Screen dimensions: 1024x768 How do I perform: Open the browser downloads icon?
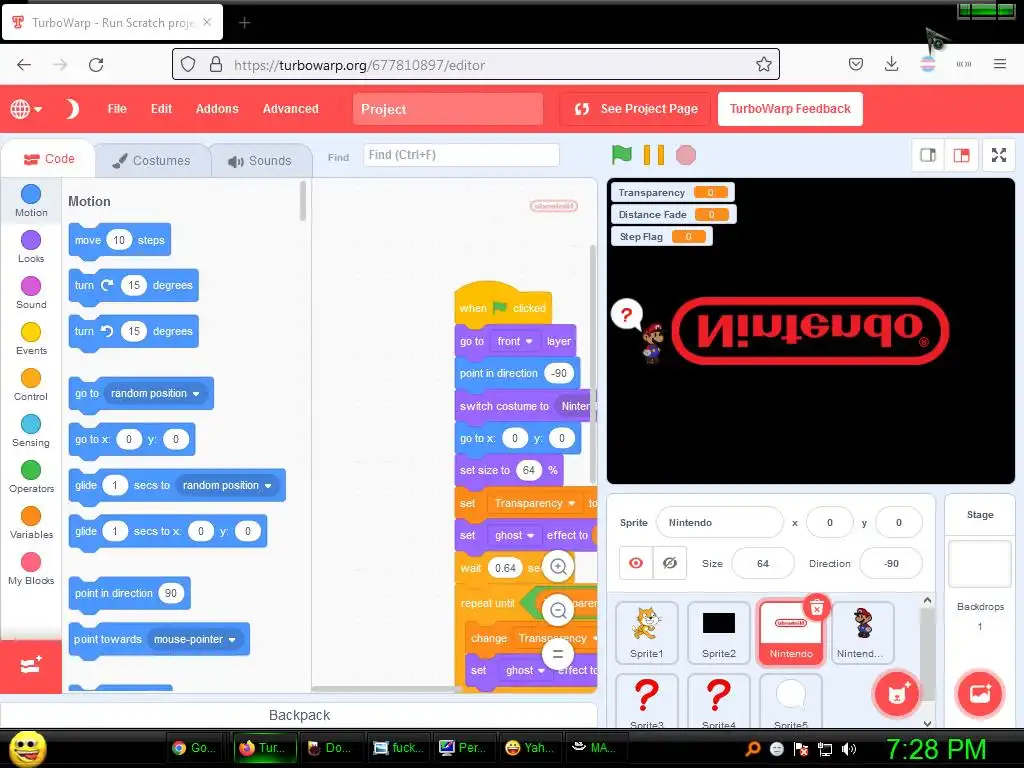tap(891, 64)
